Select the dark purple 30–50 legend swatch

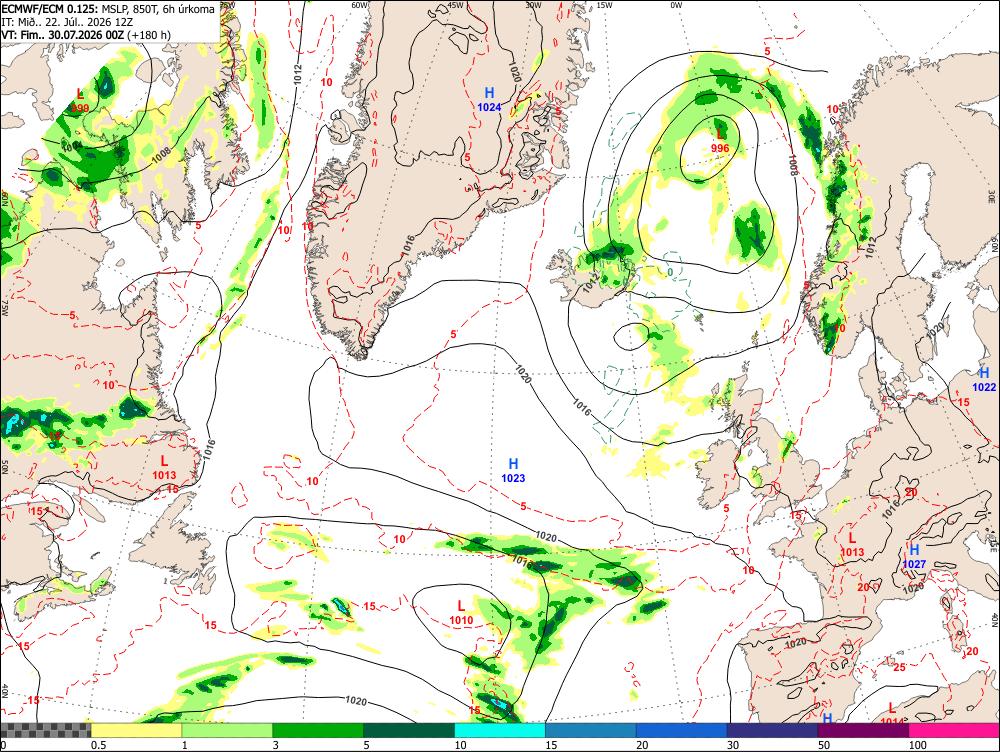(x=772, y=730)
